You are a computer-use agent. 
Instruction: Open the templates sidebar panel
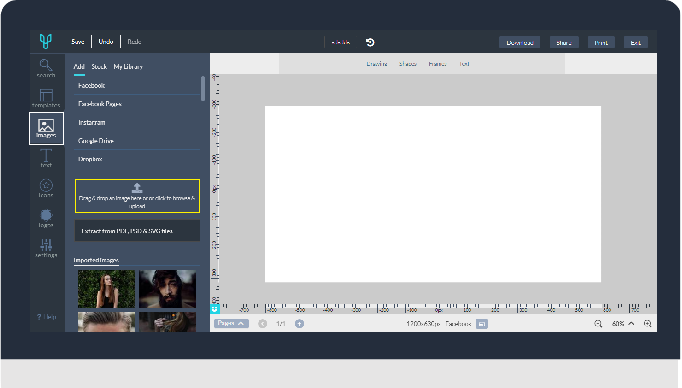tap(46, 98)
